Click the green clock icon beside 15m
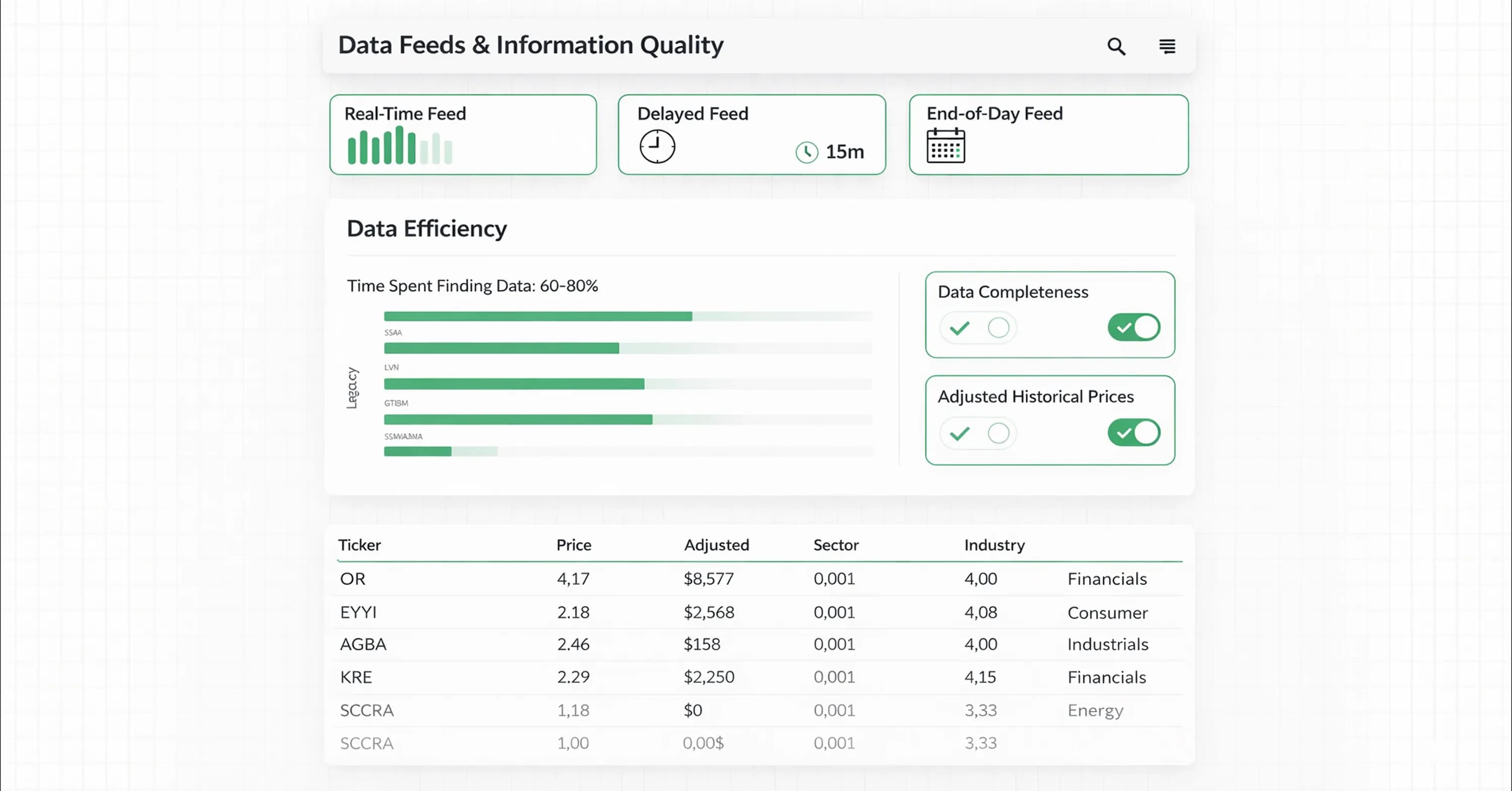Image resolution: width=1512 pixels, height=791 pixels. 806,152
